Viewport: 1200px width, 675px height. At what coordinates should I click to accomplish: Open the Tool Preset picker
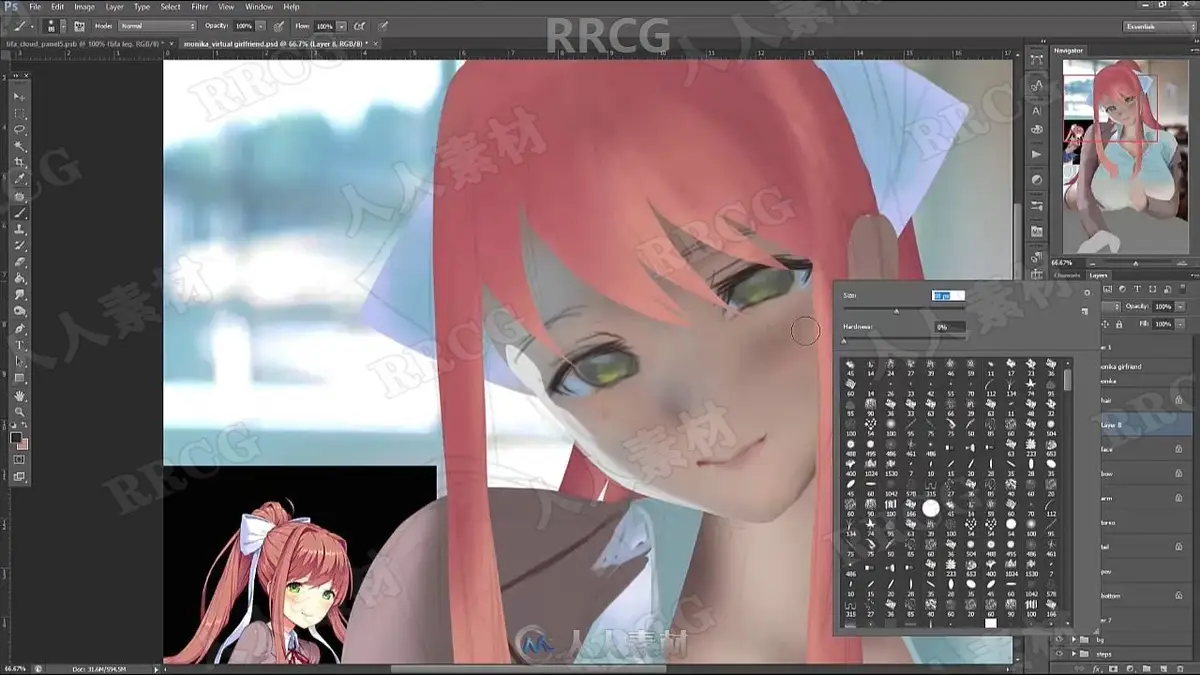[x=22, y=25]
